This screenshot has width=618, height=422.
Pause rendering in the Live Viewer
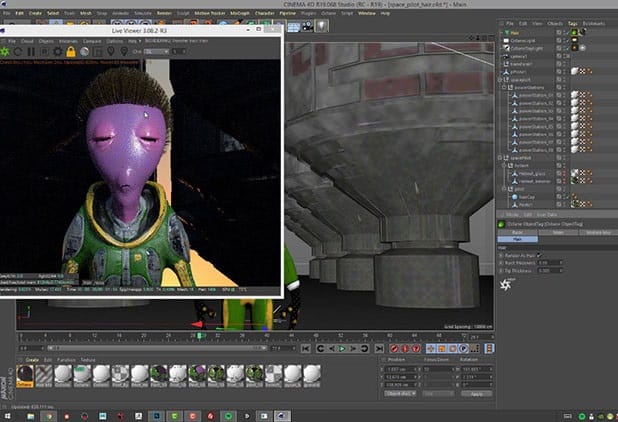click(33, 51)
